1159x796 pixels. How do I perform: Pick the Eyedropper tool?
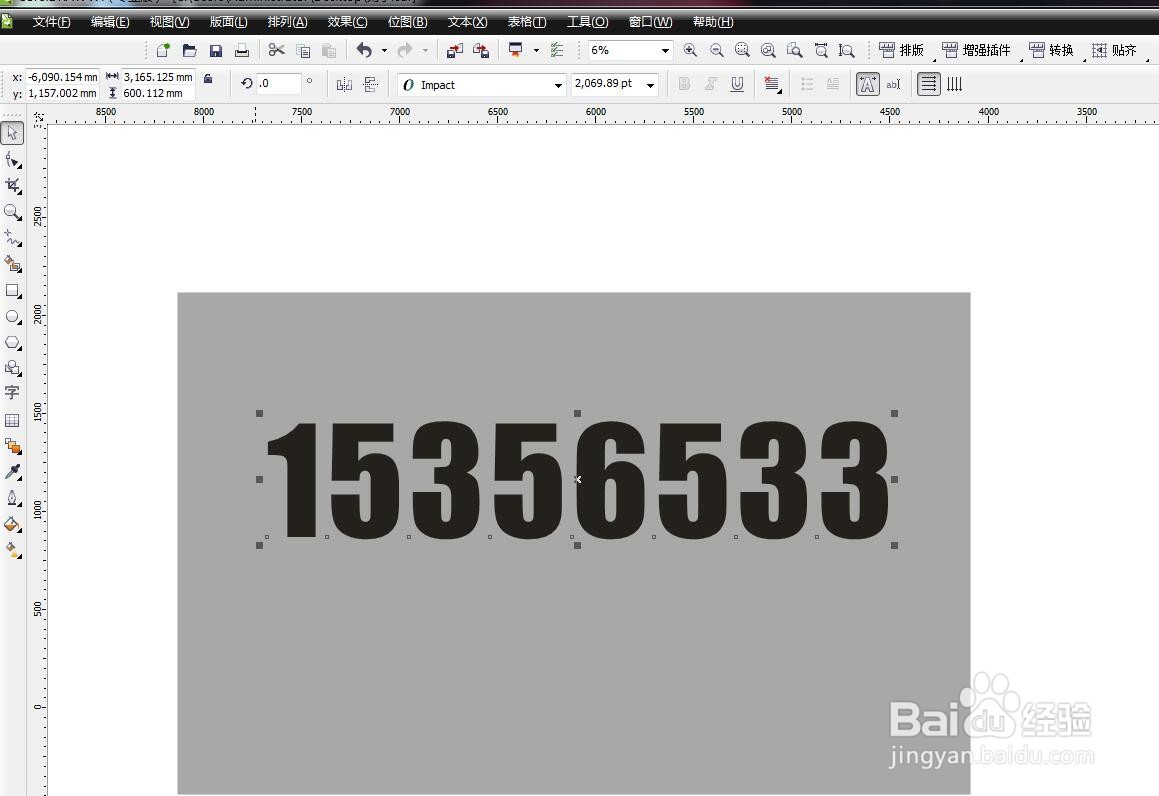(12, 472)
